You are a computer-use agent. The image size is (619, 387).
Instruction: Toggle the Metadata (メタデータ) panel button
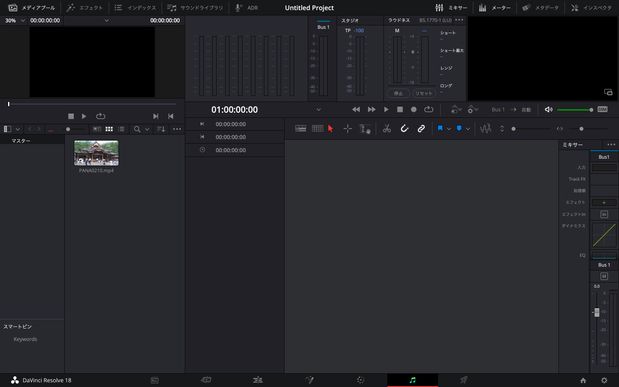540,8
